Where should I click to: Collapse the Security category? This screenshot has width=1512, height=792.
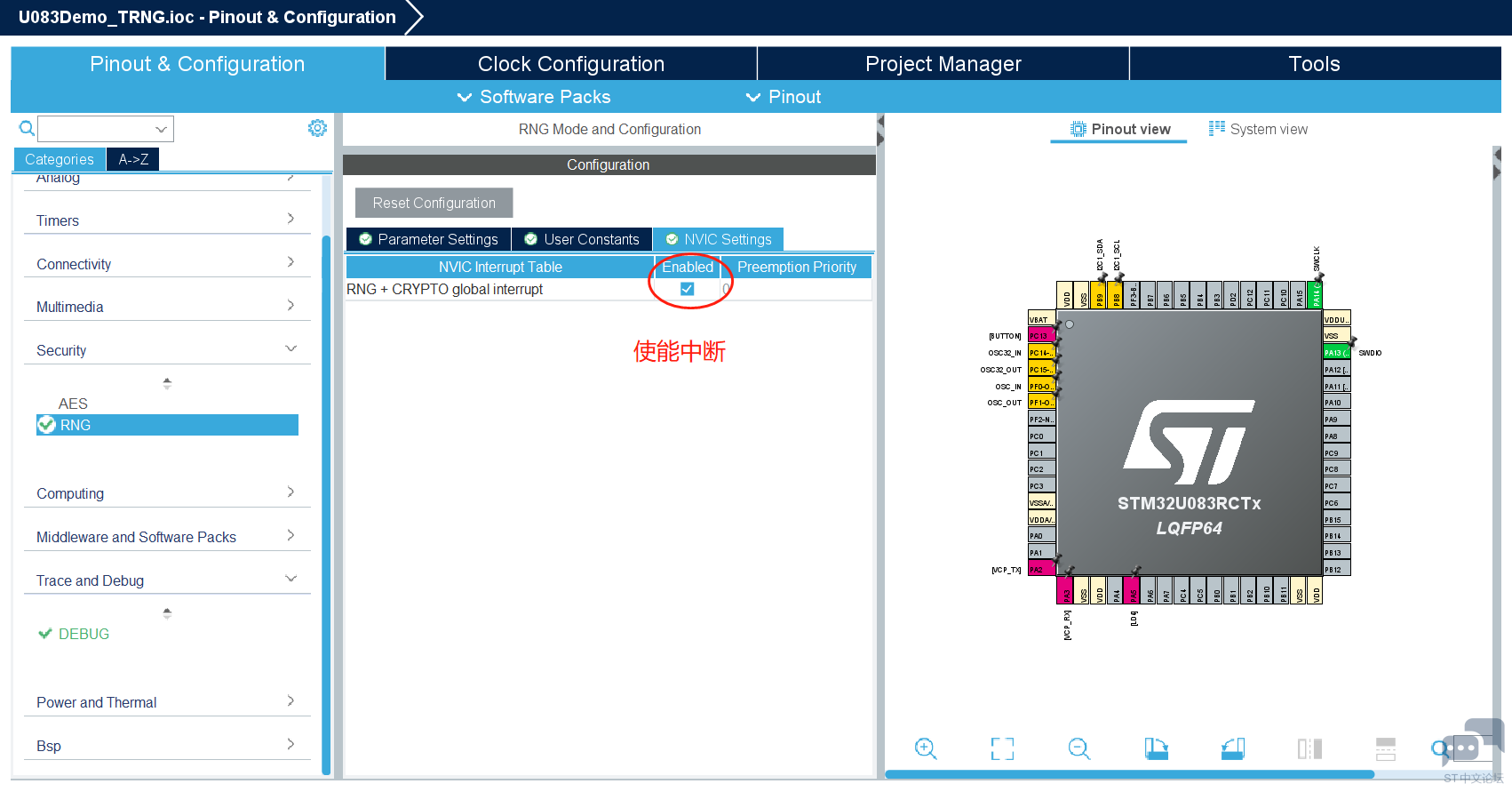click(x=167, y=350)
